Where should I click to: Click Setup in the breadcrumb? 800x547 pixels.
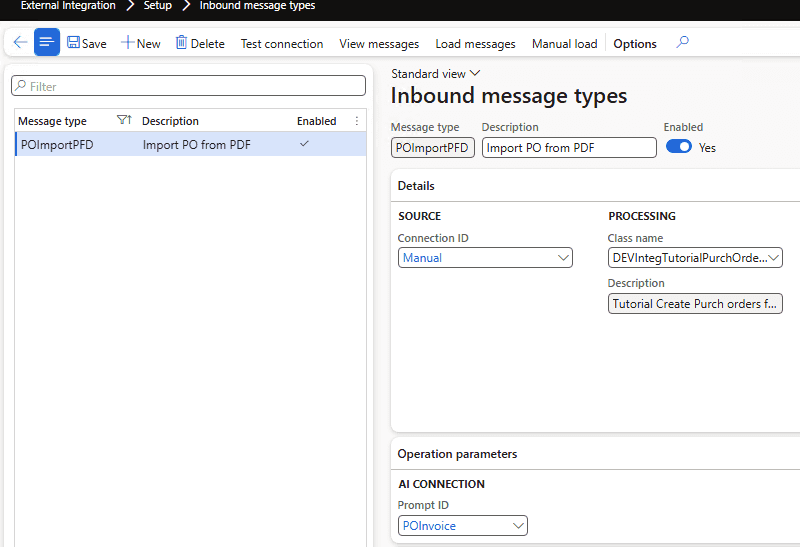[x=157, y=6]
